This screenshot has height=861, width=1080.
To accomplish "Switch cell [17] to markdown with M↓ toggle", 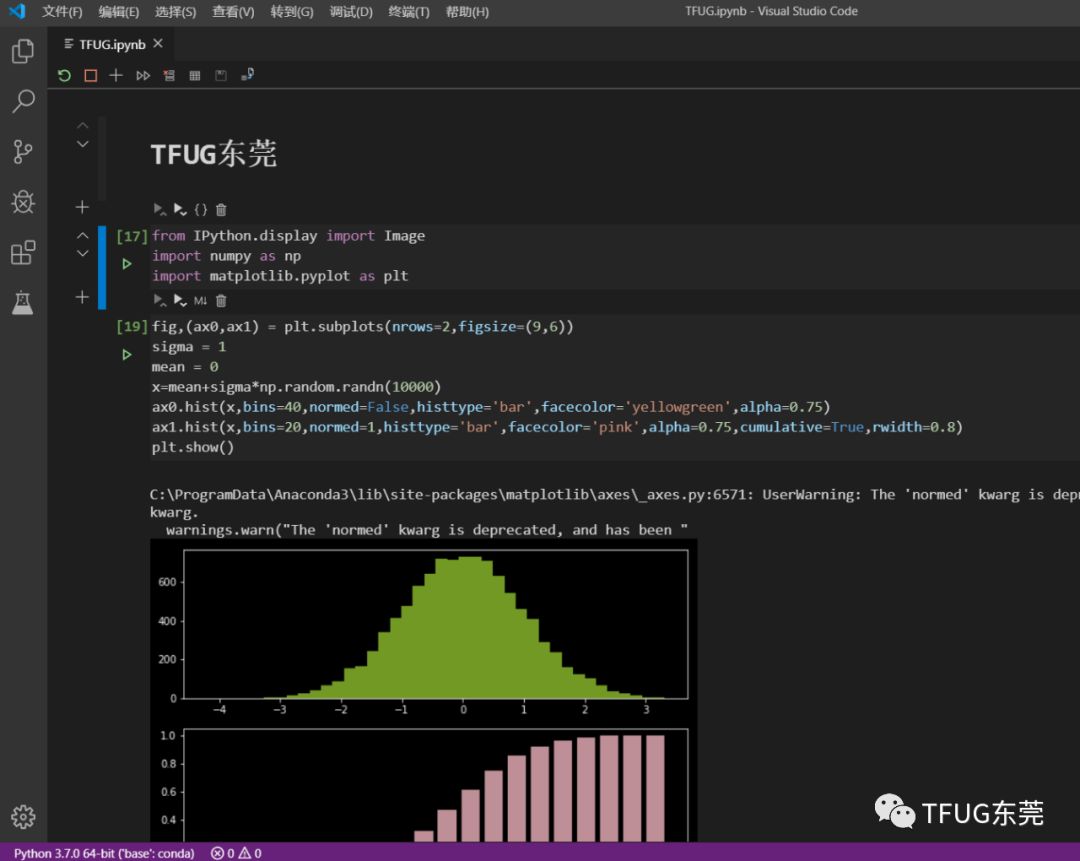I will tap(200, 300).
